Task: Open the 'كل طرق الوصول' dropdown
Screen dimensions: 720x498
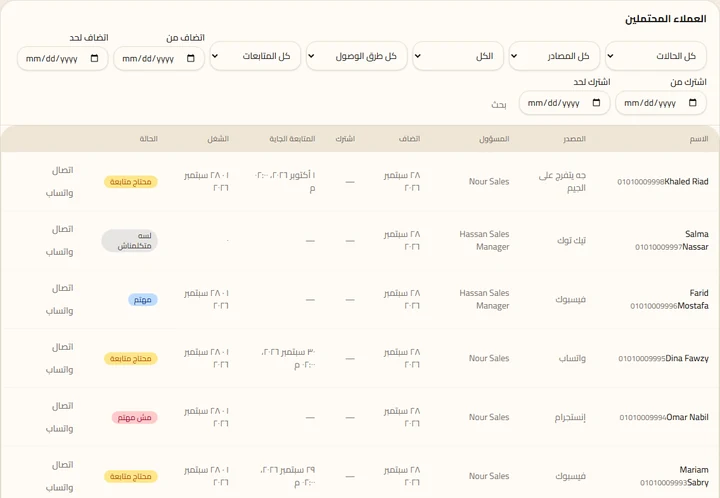Action: pyautogui.click(x=357, y=56)
